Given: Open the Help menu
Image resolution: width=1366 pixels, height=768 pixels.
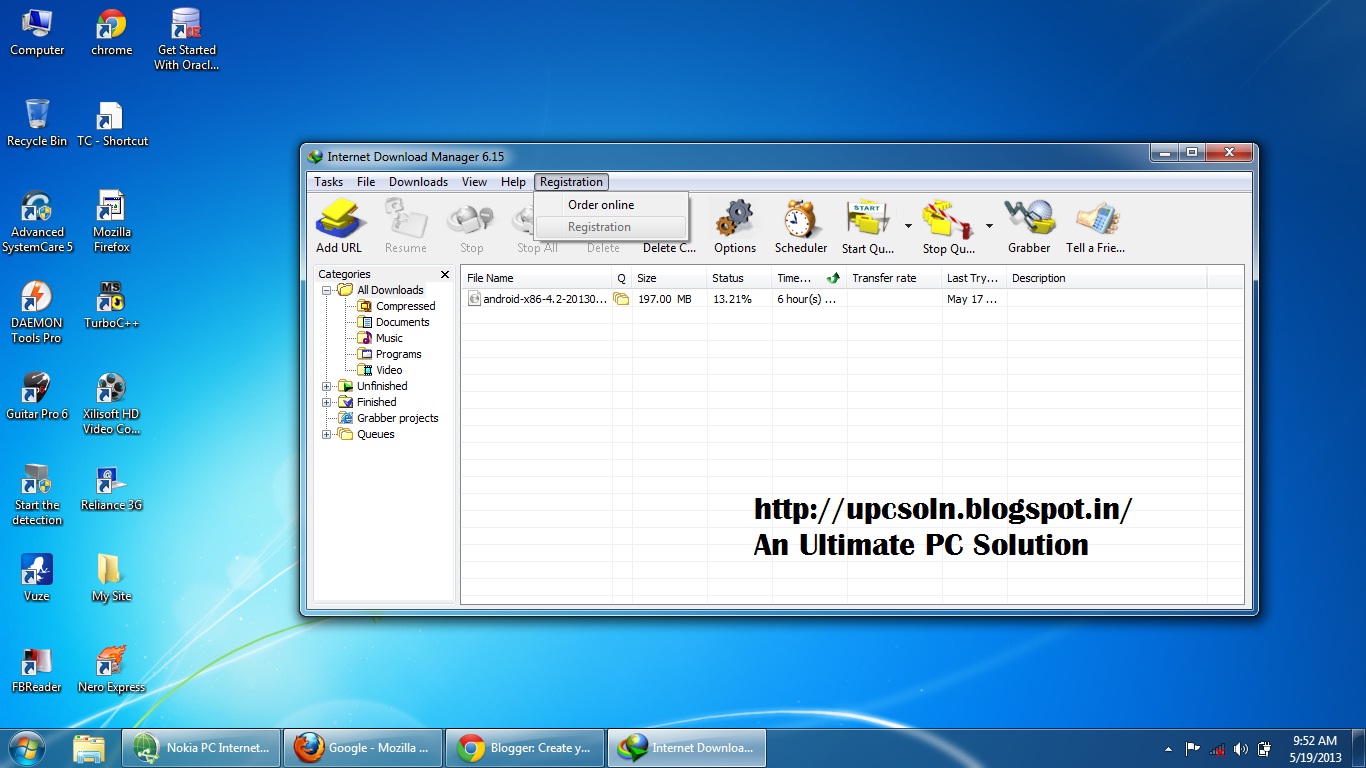Looking at the screenshot, I should coord(513,182).
